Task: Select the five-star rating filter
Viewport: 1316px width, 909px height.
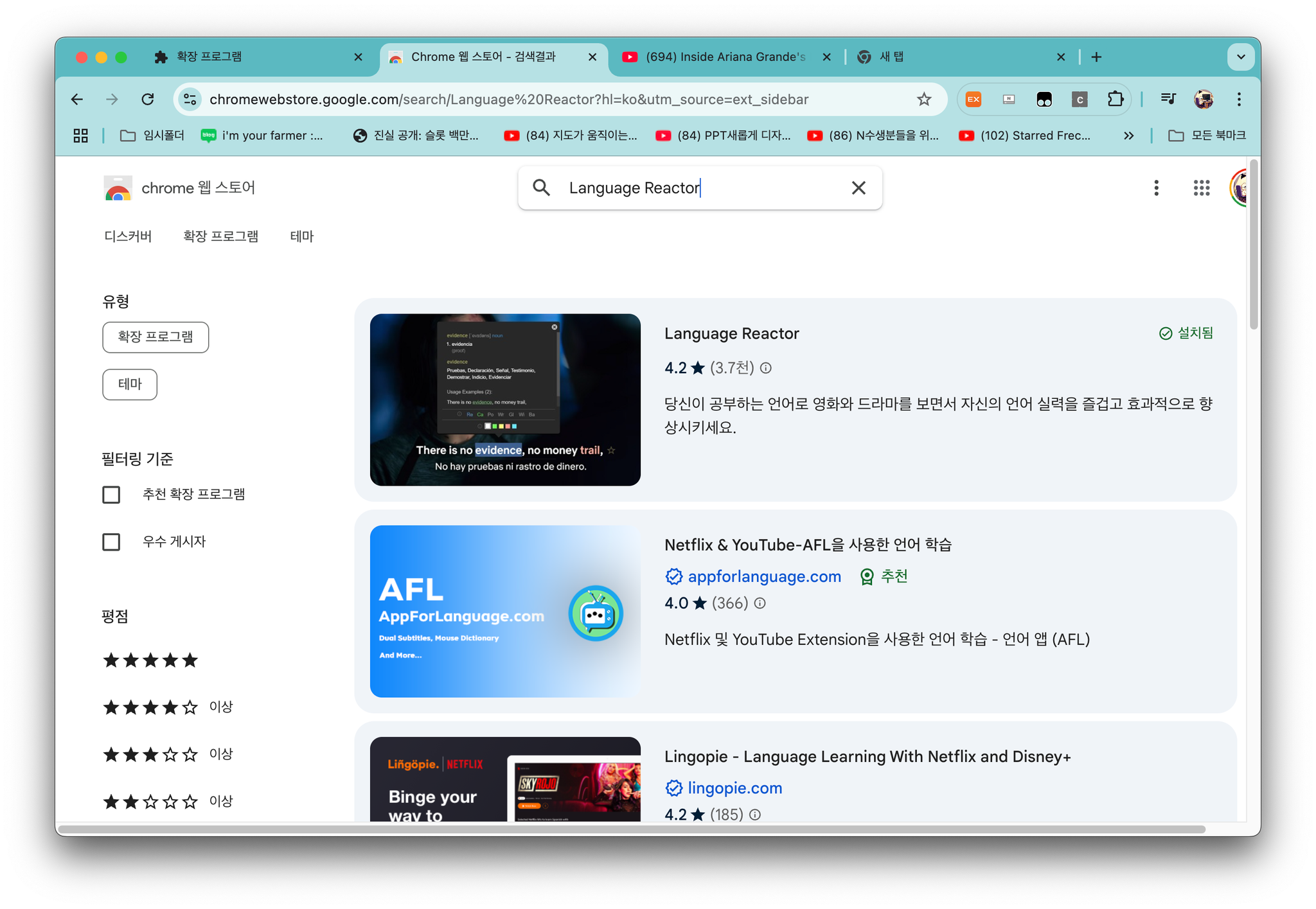Action: (150, 660)
